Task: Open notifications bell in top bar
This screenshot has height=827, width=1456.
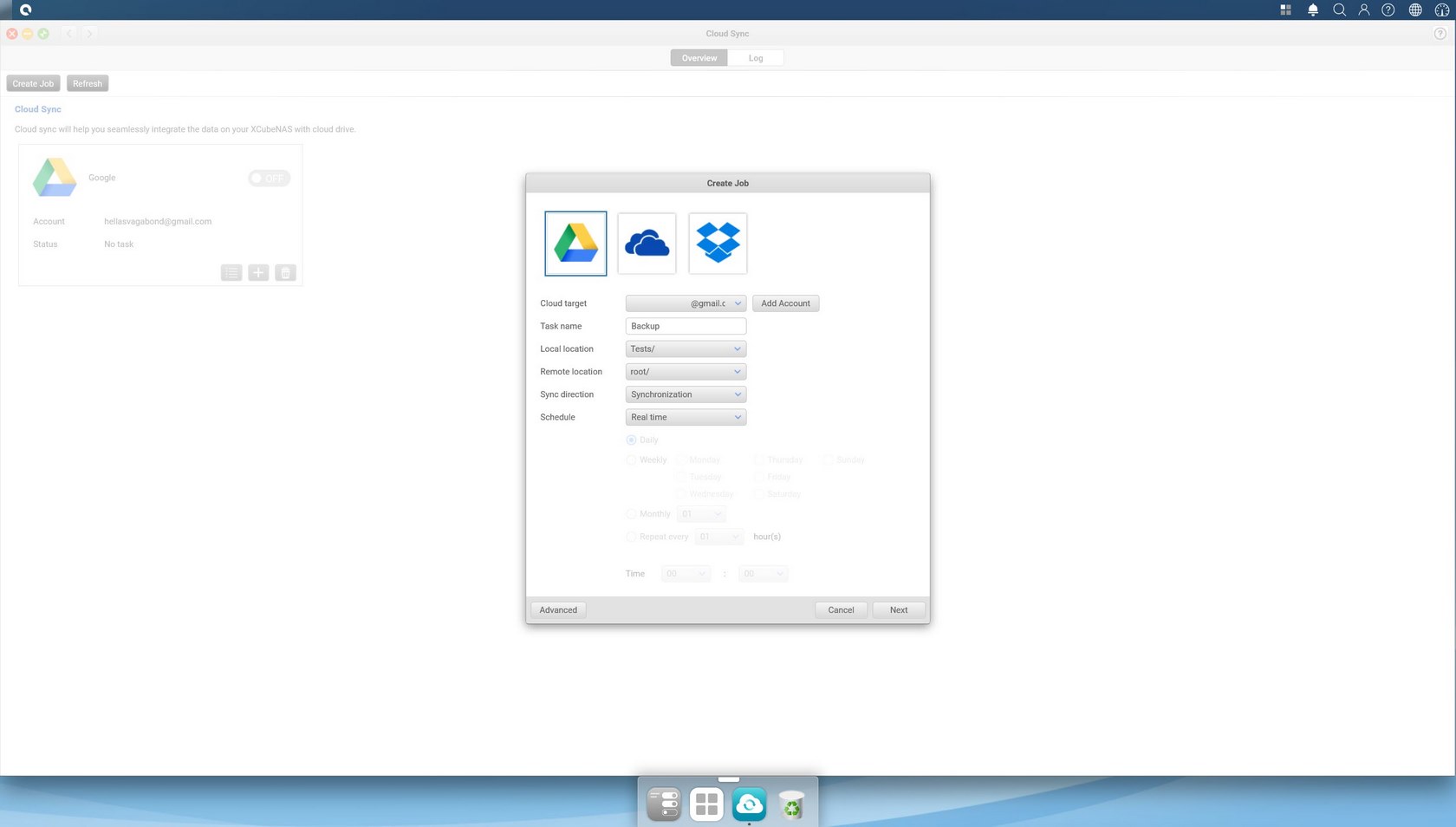Action: pyautogui.click(x=1313, y=10)
